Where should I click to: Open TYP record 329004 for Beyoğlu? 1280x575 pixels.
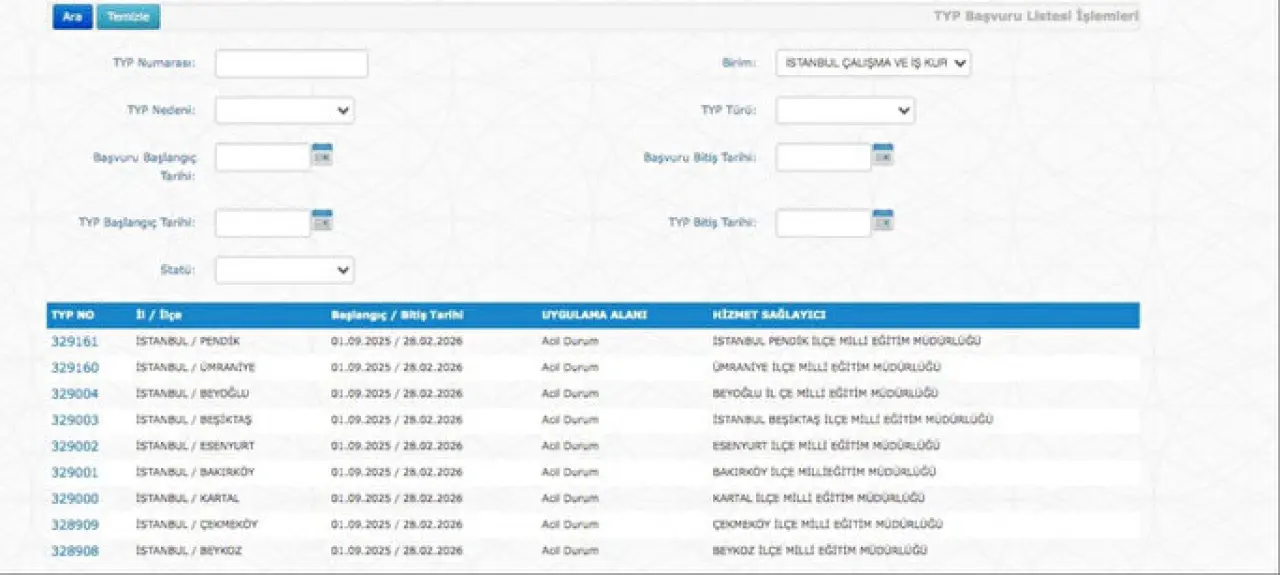(x=75, y=393)
